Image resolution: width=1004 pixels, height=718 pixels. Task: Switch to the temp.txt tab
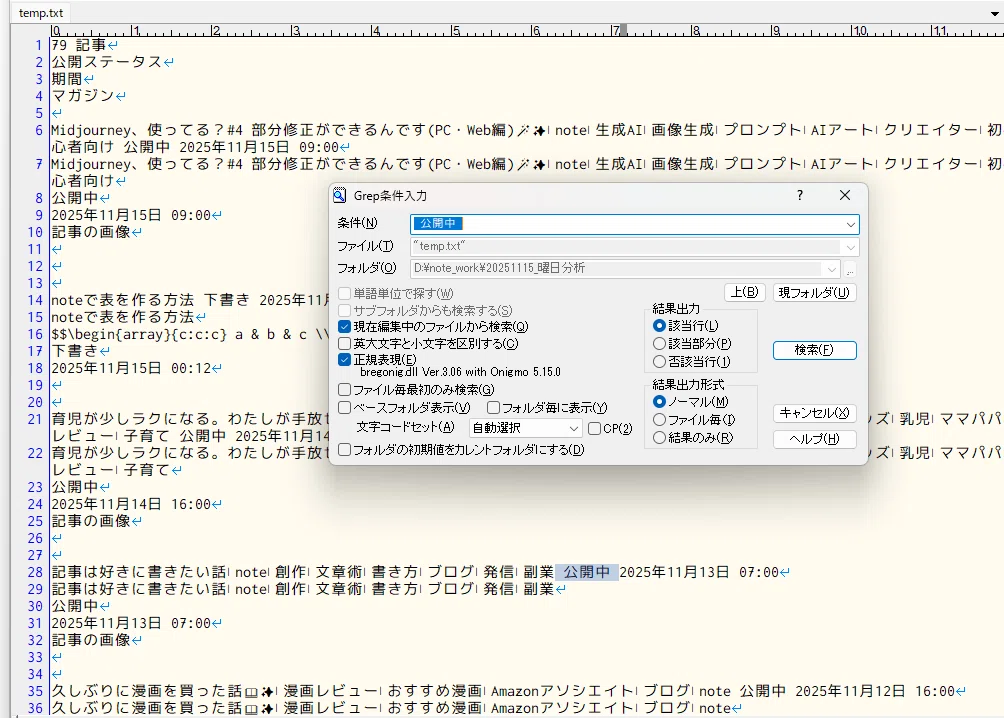pyautogui.click(x=41, y=13)
